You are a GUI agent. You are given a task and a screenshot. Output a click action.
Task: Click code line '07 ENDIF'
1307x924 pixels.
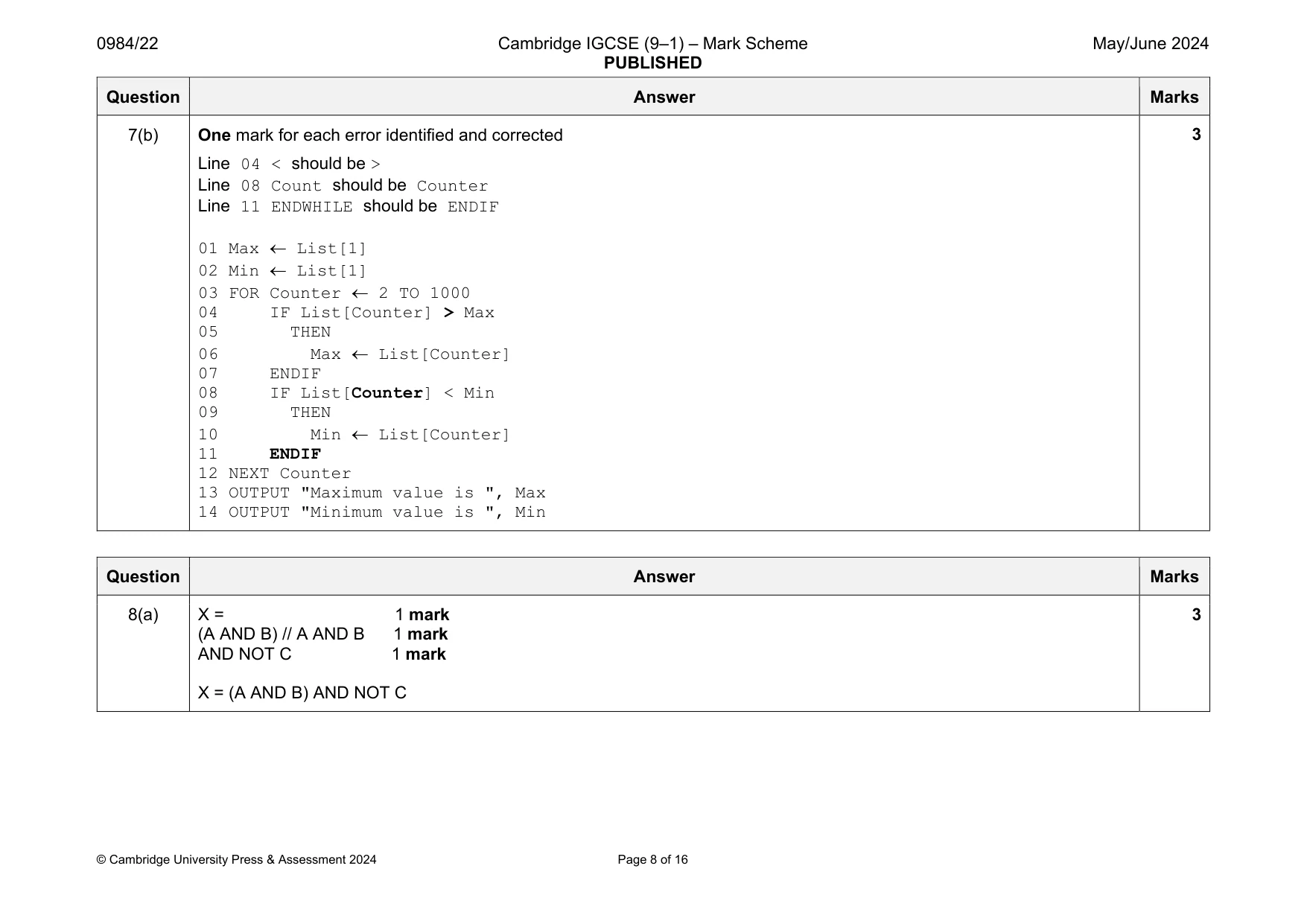[259, 374]
